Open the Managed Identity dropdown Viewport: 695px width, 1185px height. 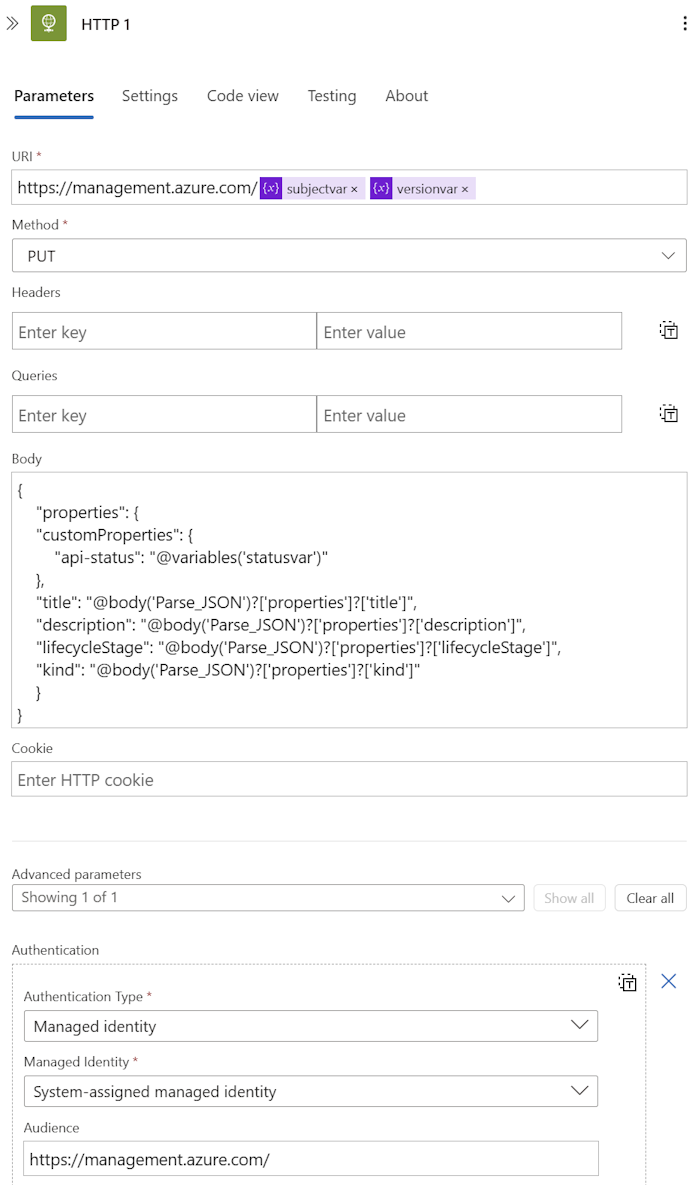pos(310,1091)
